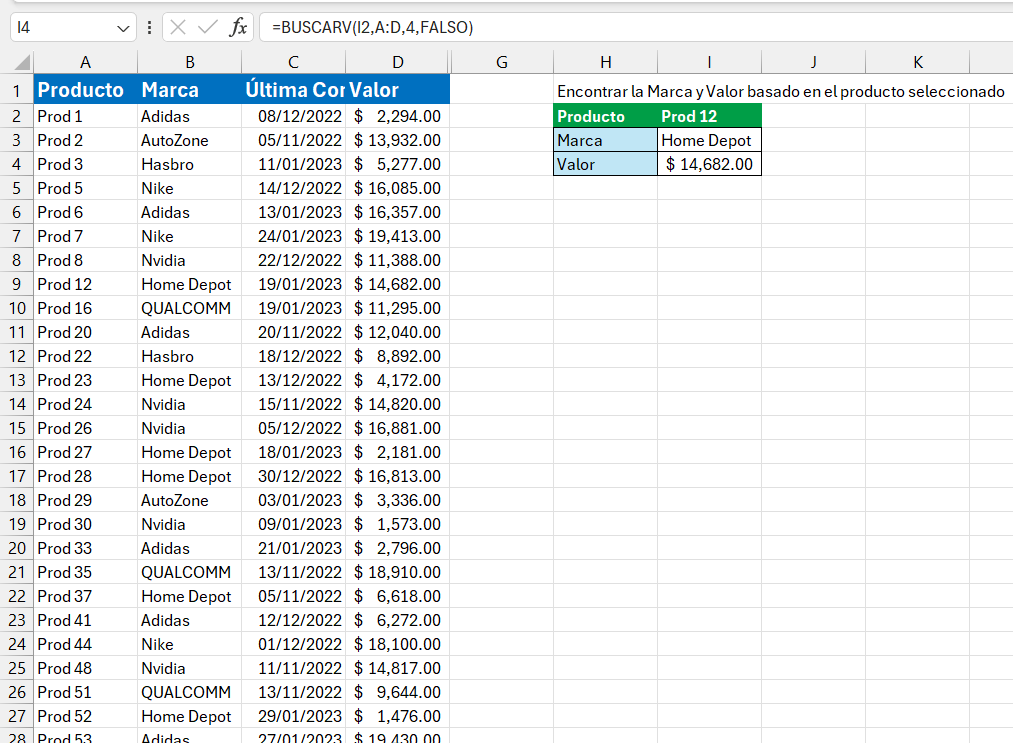Select row 20 header
The image size is (1013, 743).
click(16, 548)
